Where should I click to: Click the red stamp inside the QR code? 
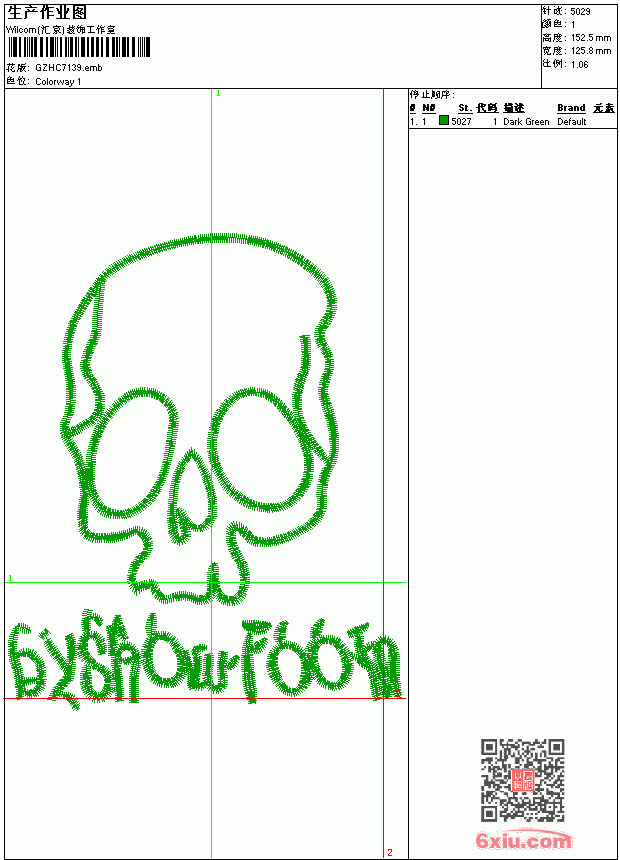(x=522, y=780)
